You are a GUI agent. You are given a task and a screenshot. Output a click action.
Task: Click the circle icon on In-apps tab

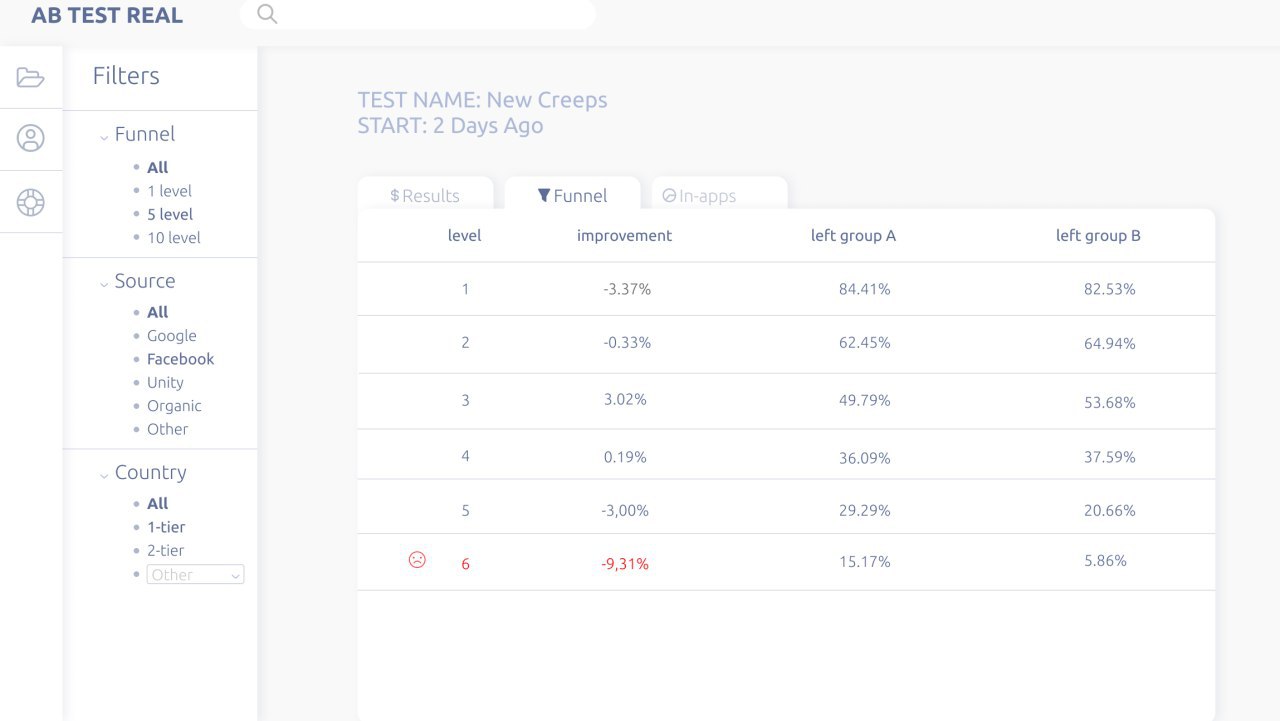669,196
